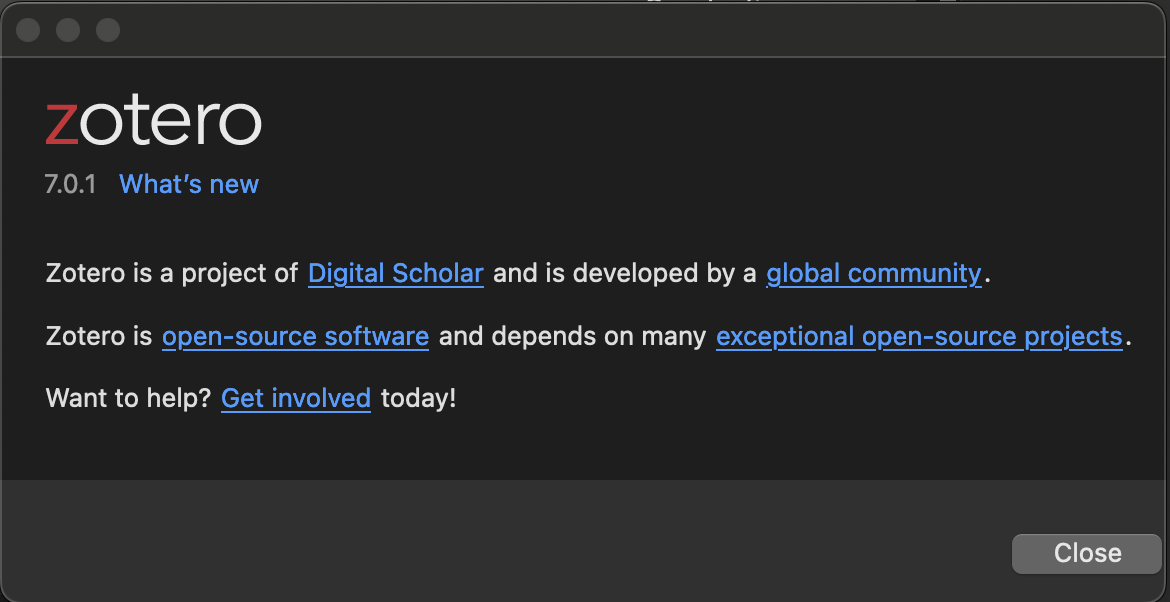Click the leftmost window close dot
1170x602 pixels.
point(28,30)
